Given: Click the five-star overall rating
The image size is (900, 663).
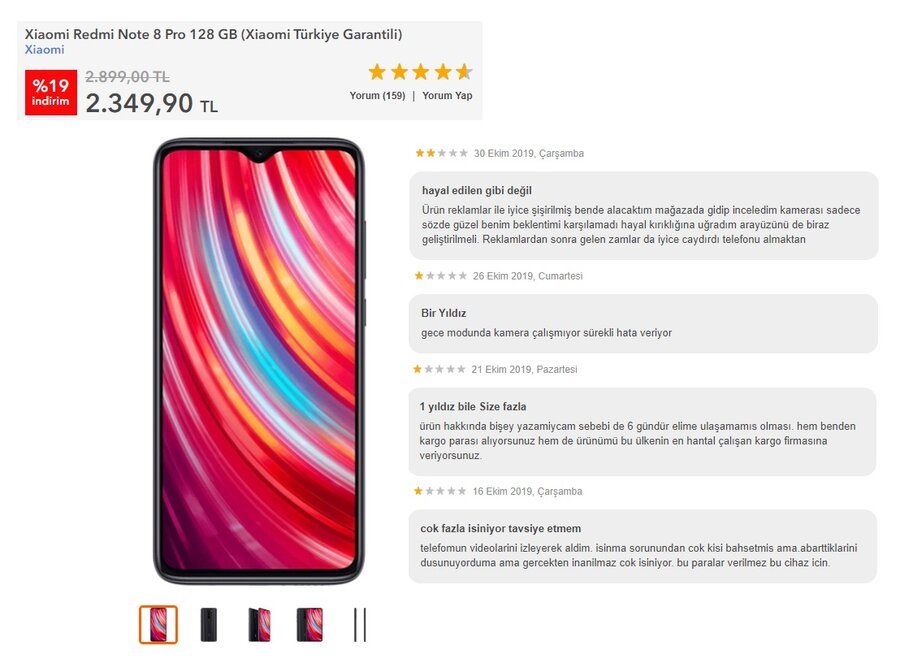Looking at the screenshot, I should coord(420,72).
